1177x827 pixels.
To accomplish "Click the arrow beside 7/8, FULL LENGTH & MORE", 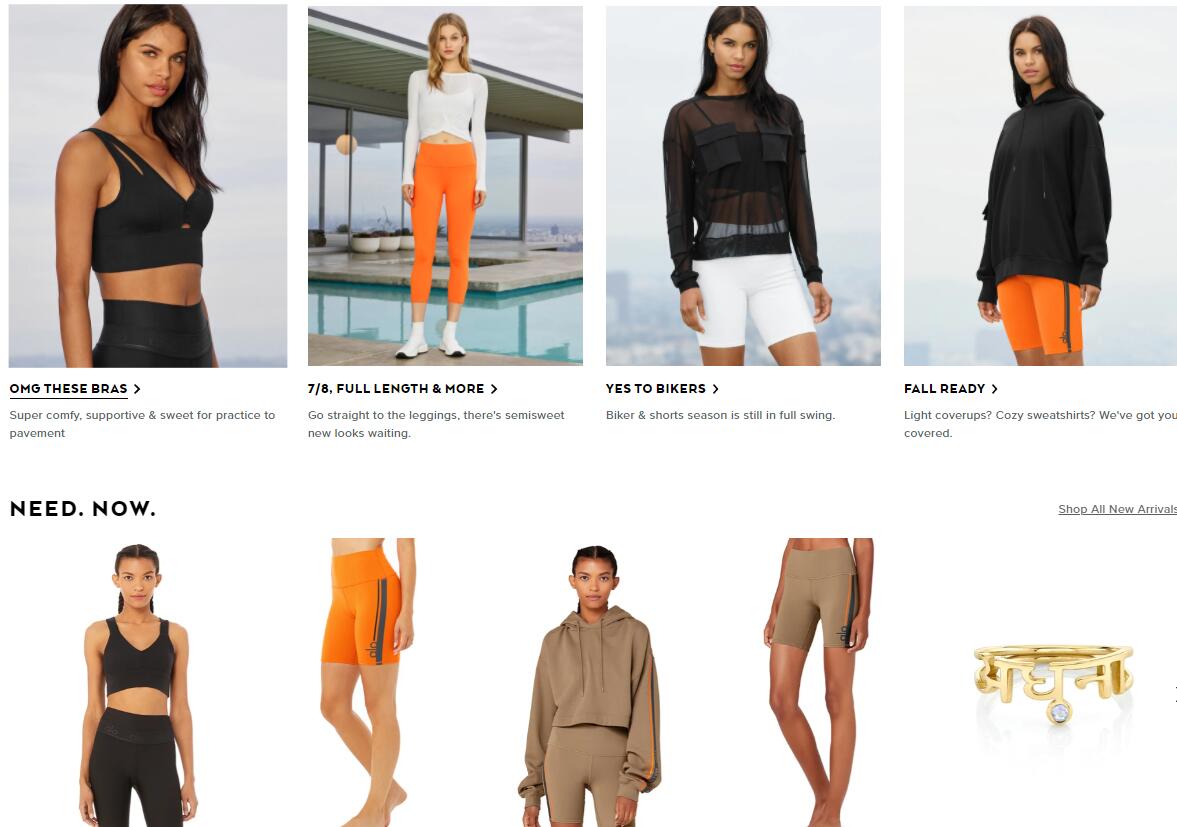I will (x=494, y=389).
